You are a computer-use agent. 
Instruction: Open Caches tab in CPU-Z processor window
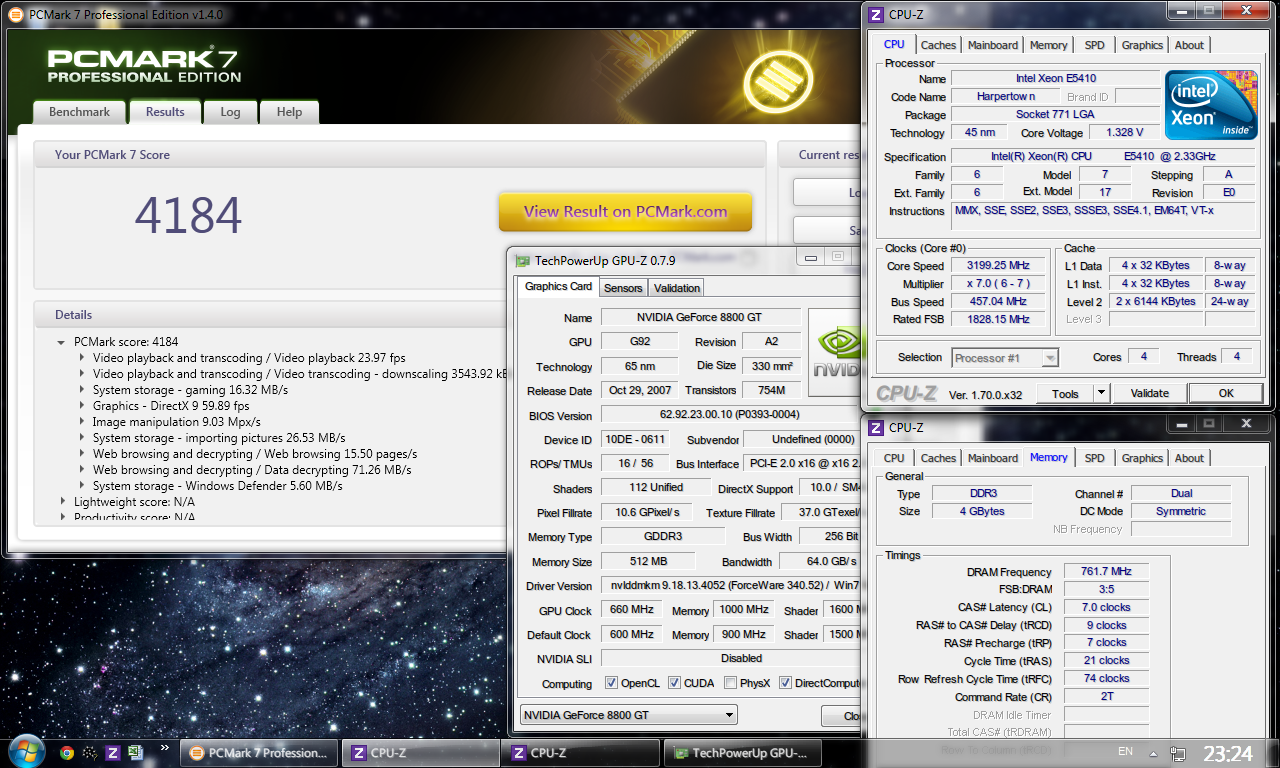(x=938, y=45)
